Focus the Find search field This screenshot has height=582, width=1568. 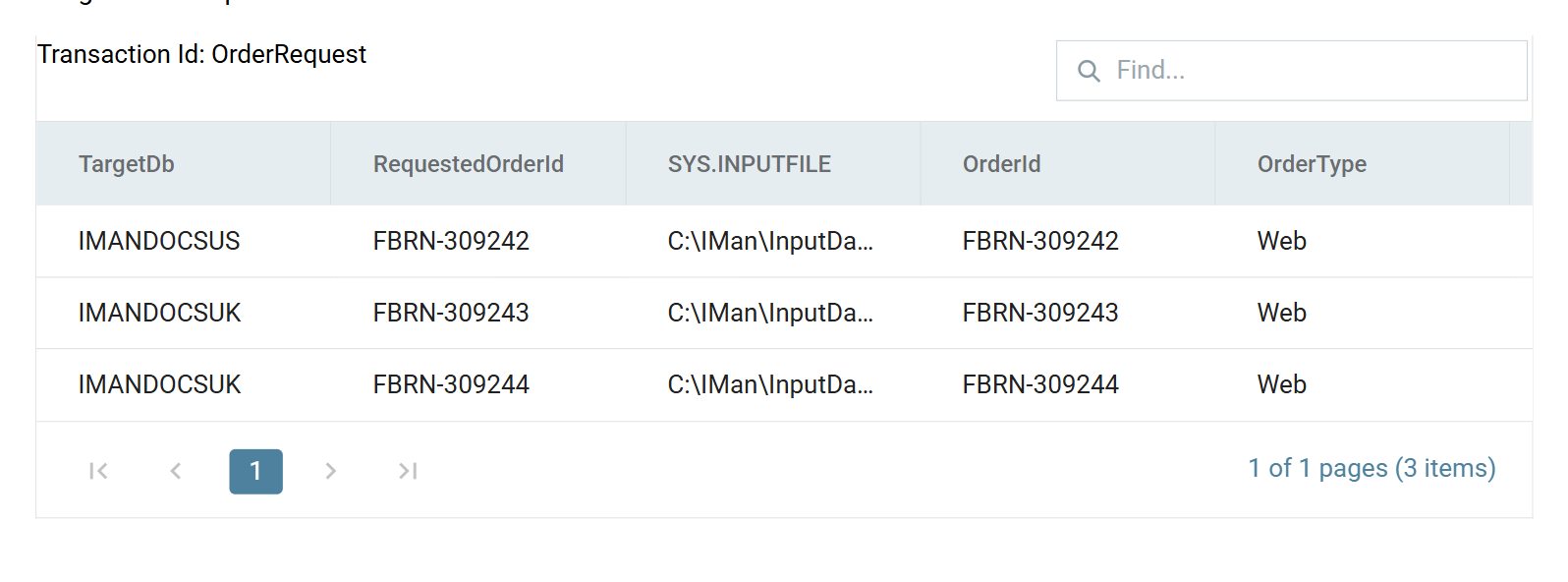coord(1291,71)
